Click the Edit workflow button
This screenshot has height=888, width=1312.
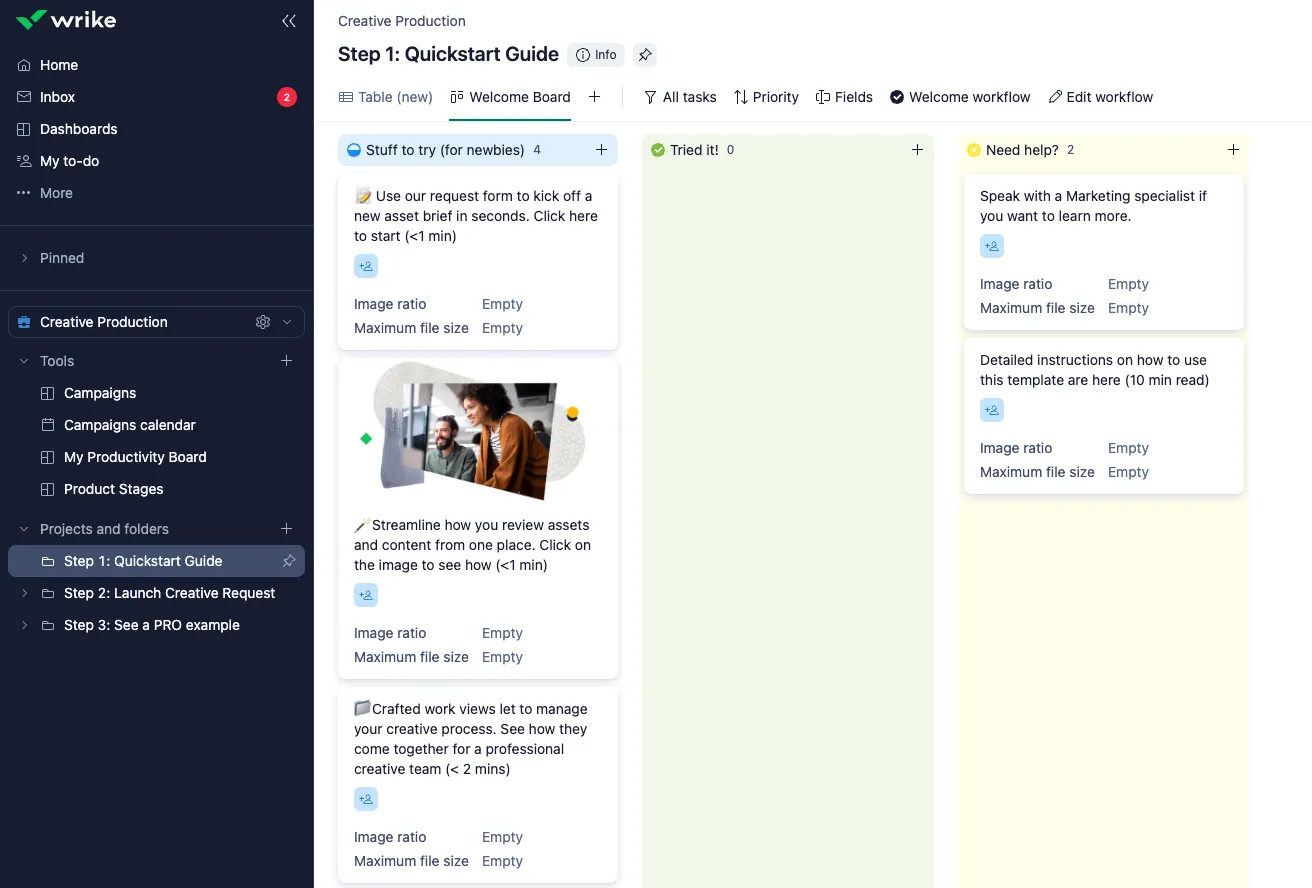(x=1101, y=97)
